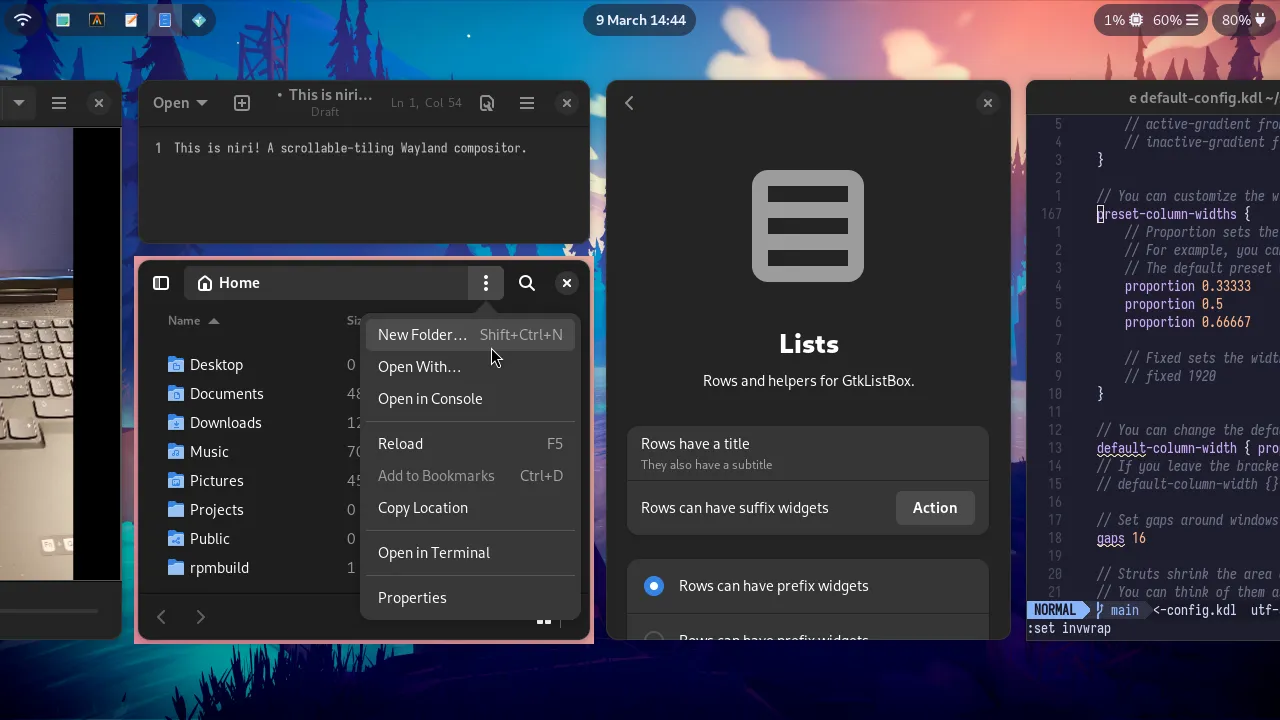Screen dimensions: 1280x720
Task: Create a new document with the plus icon
Action: [x=241, y=102]
